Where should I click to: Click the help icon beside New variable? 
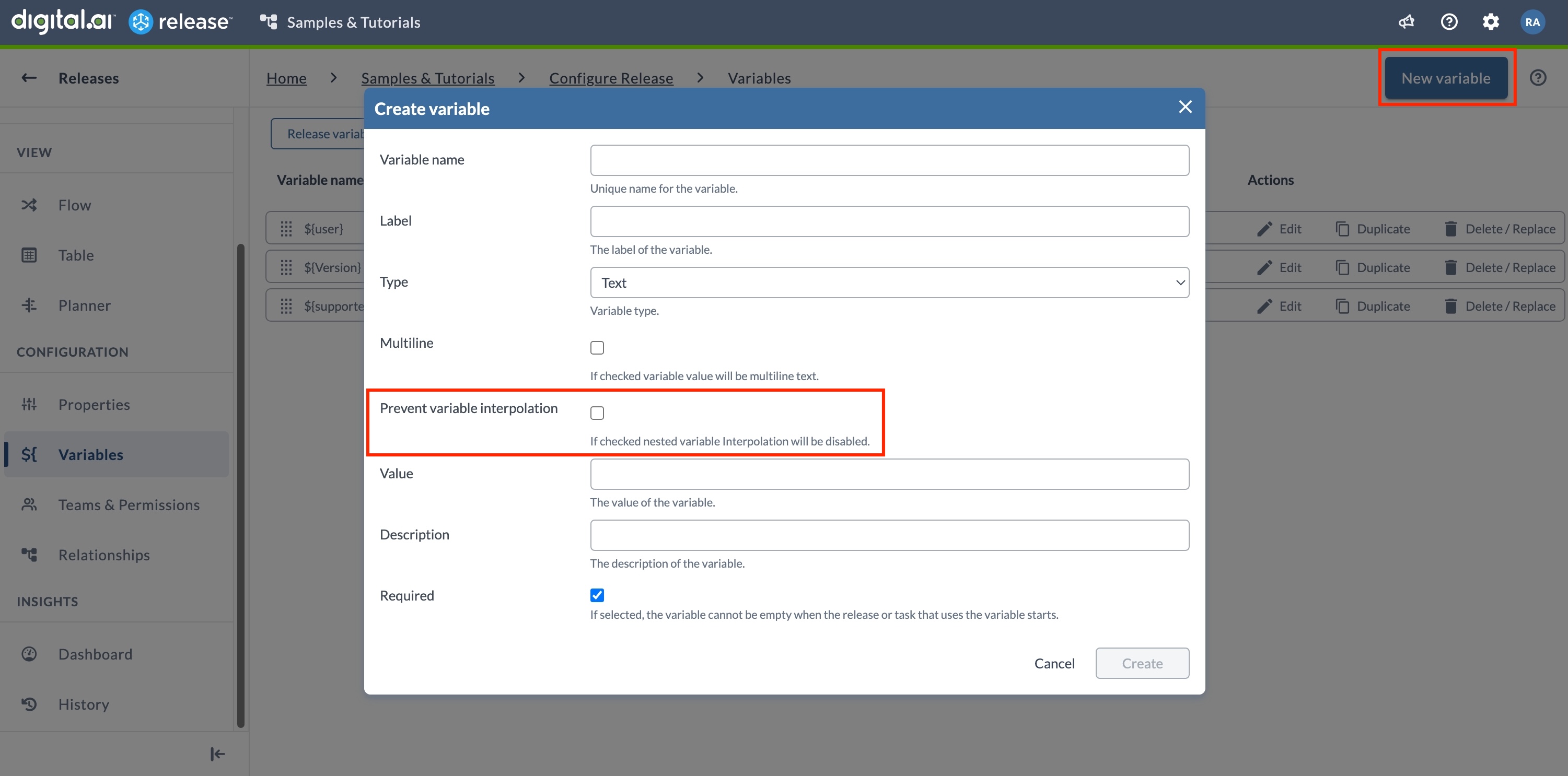click(x=1538, y=78)
